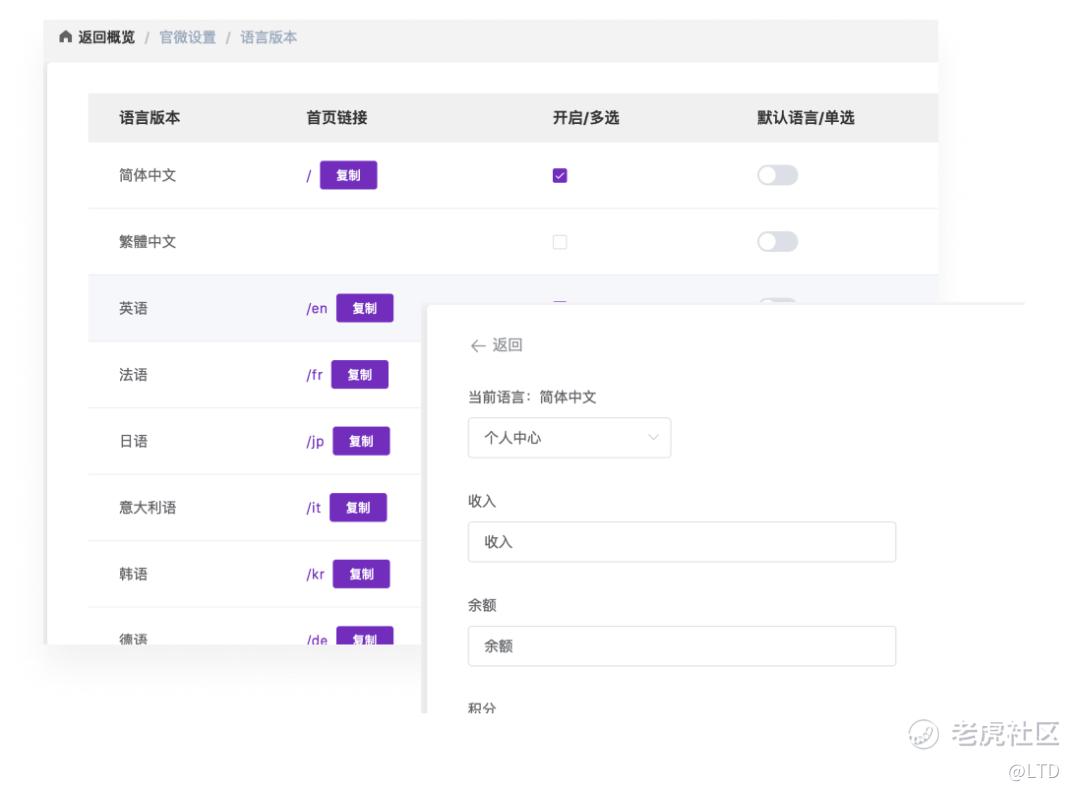Click the home icon in breadcrumb
Viewport: 1080px width, 796px height.
(x=66, y=38)
